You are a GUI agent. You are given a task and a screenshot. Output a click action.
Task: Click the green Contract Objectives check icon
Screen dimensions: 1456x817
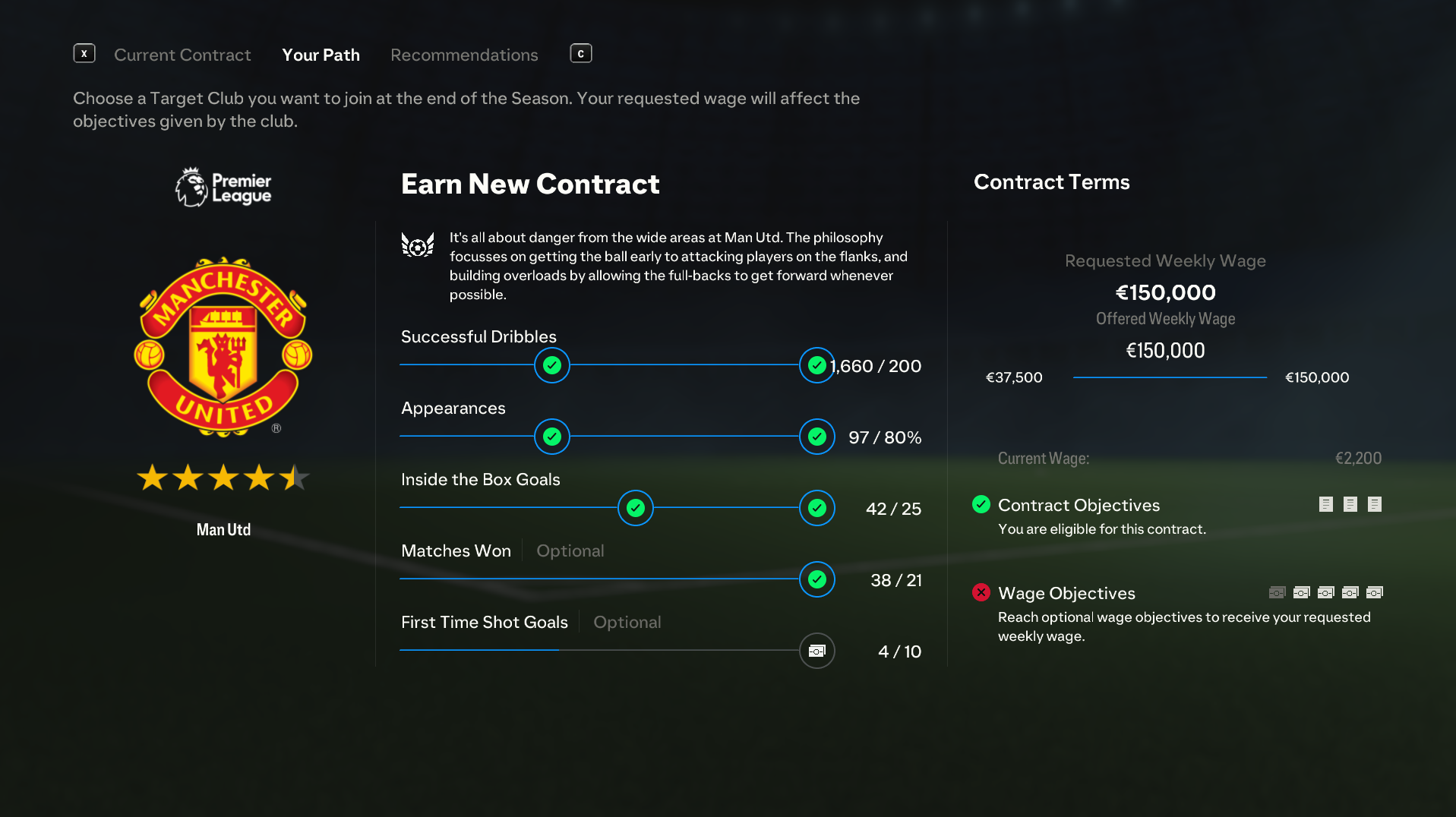tap(981, 504)
